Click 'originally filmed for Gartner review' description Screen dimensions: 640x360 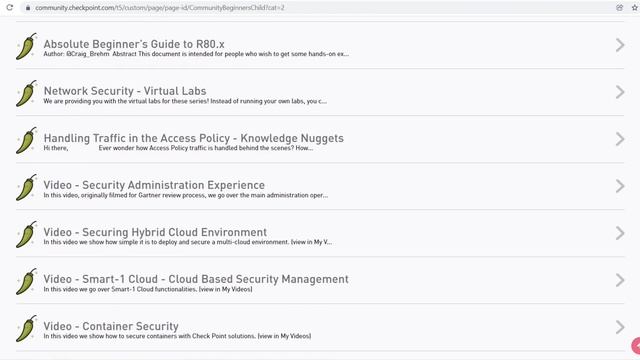(186, 195)
